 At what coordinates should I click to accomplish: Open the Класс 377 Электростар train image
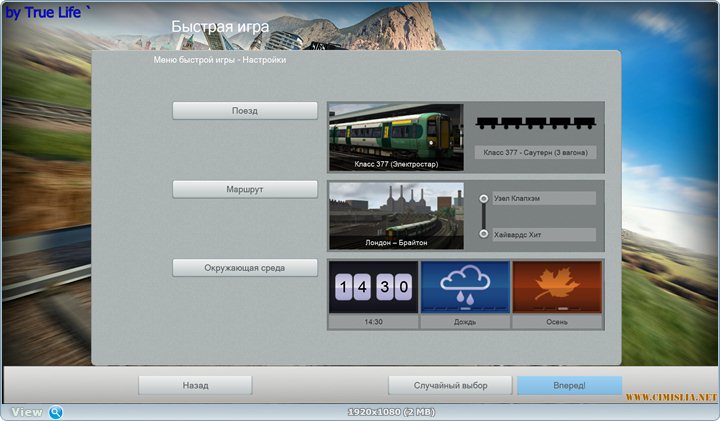tap(396, 137)
